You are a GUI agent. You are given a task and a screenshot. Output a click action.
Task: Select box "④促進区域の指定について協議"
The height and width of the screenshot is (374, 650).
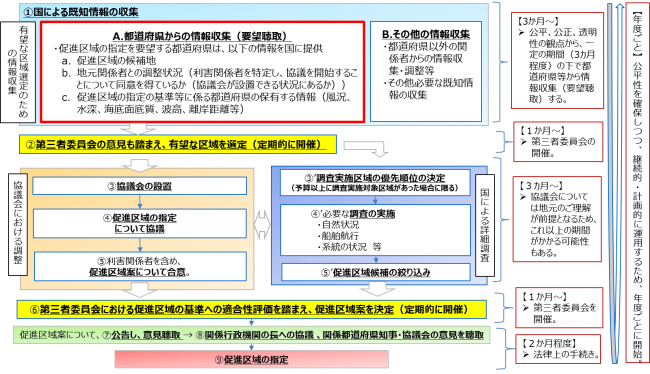coord(140,223)
